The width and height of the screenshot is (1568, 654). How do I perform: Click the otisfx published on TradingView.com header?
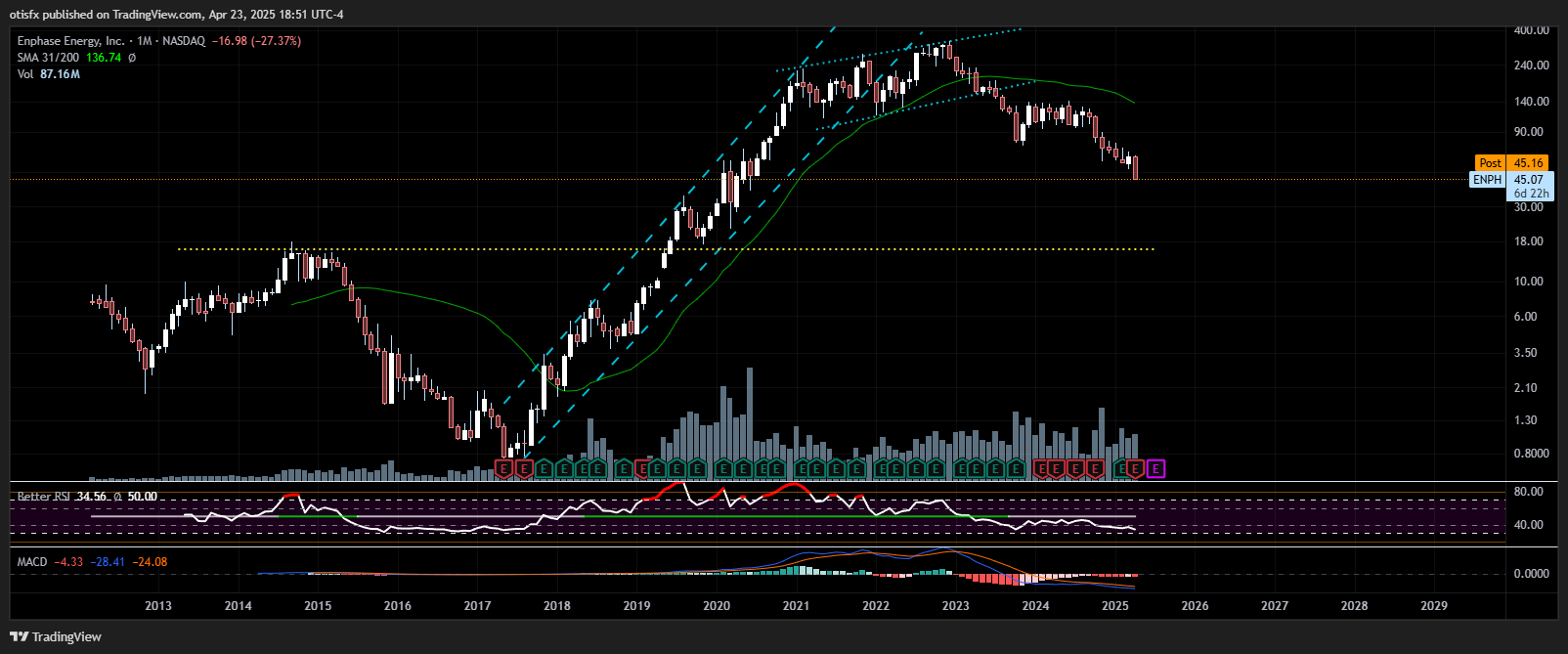pyautogui.click(x=176, y=15)
